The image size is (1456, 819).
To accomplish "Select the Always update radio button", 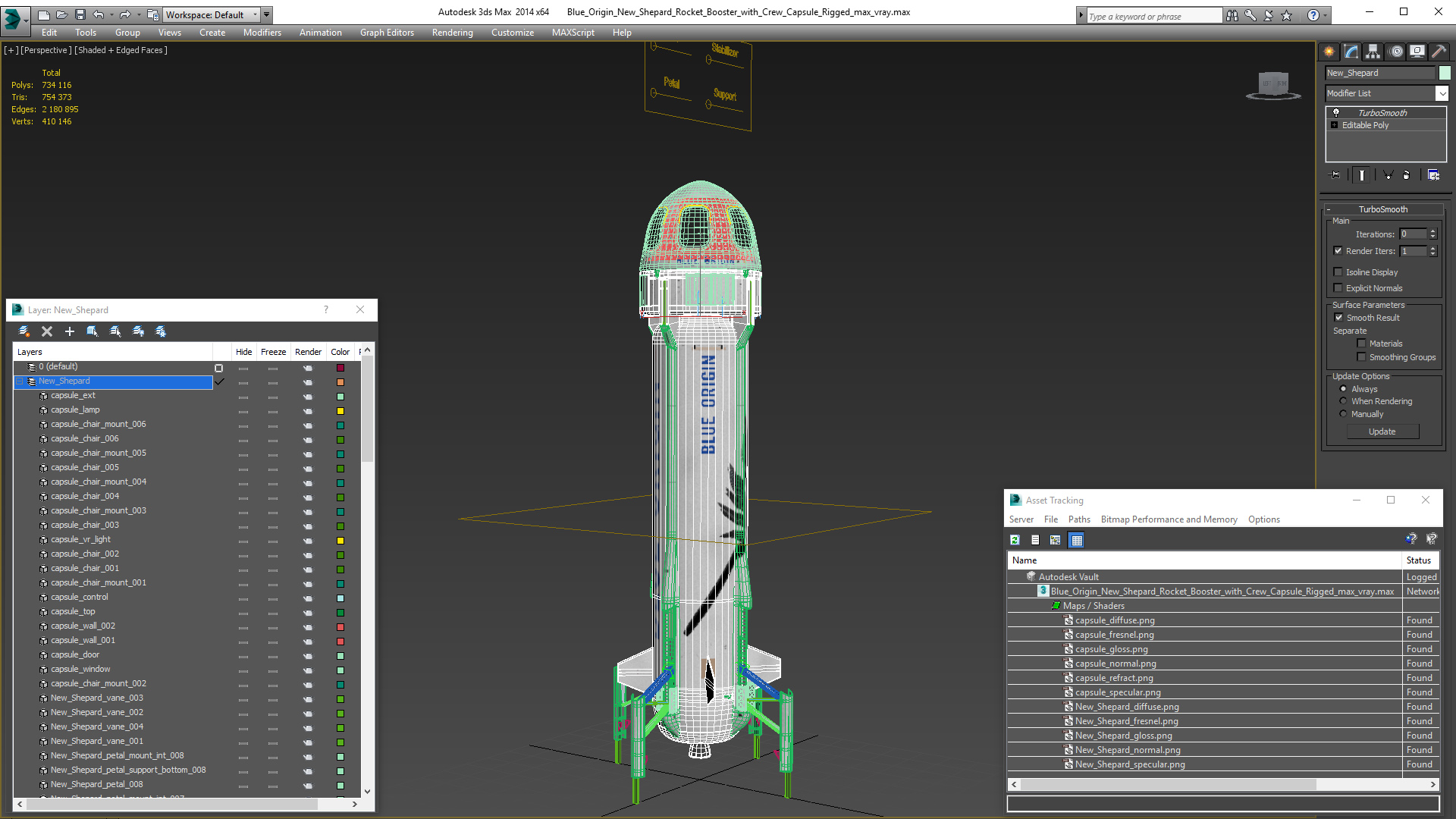I will pyautogui.click(x=1343, y=389).
